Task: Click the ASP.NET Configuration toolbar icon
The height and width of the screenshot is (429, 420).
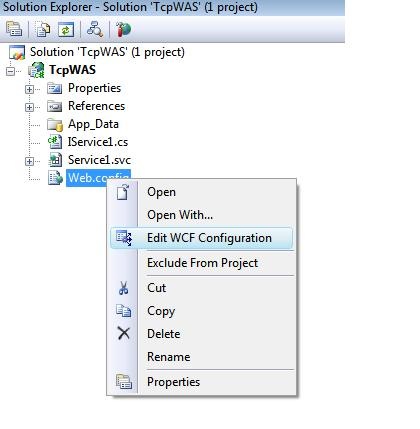Action: [x=123, y=29]
